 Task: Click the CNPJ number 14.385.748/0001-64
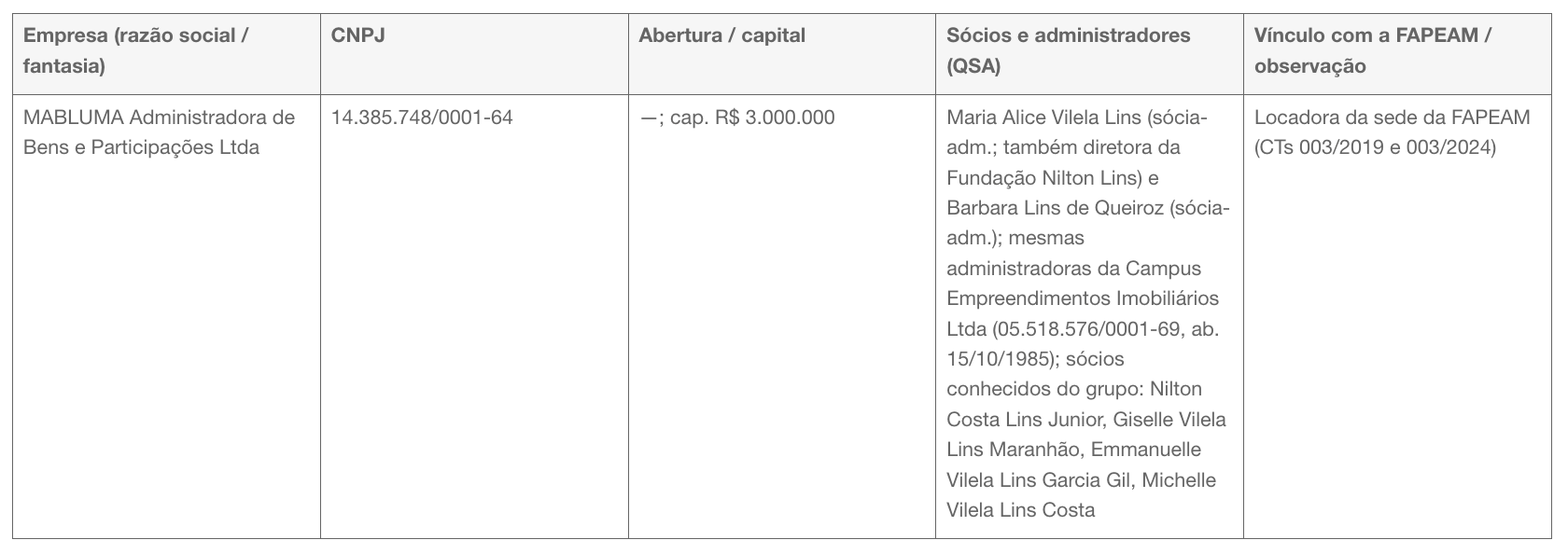pyautogui.click(x=422, y=118)
